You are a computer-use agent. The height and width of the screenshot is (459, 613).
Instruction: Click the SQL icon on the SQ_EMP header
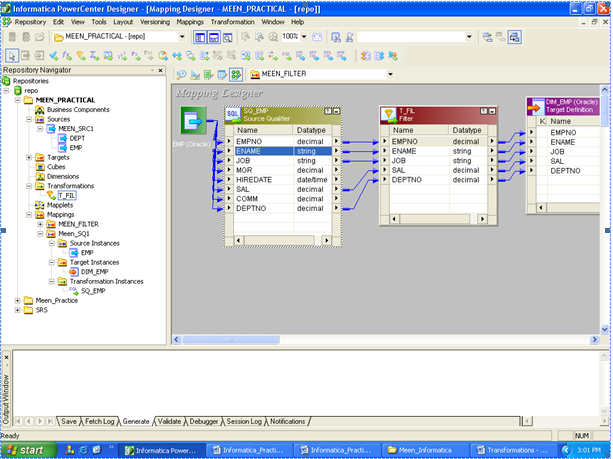[x=233, y=115]
